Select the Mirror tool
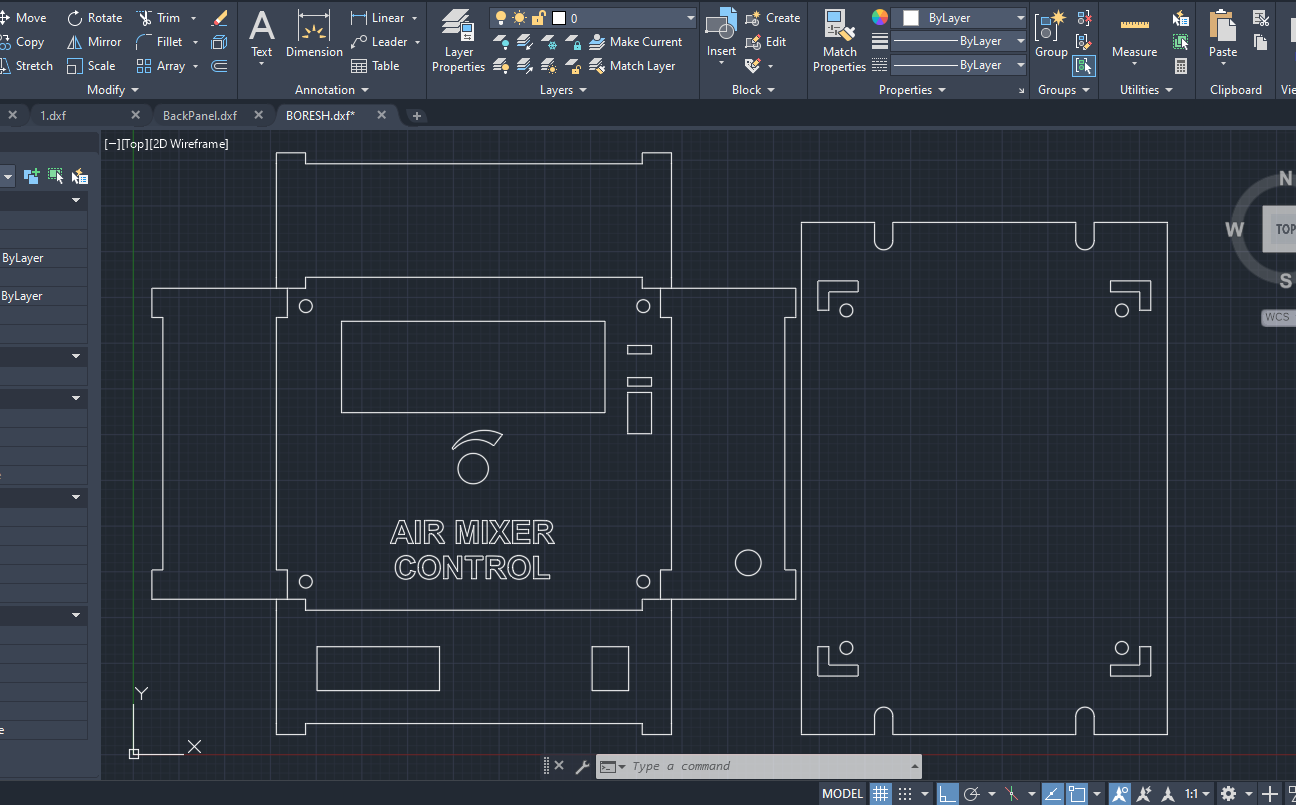The height and width of the screenshot is (805, 1296). click(94, 42)
